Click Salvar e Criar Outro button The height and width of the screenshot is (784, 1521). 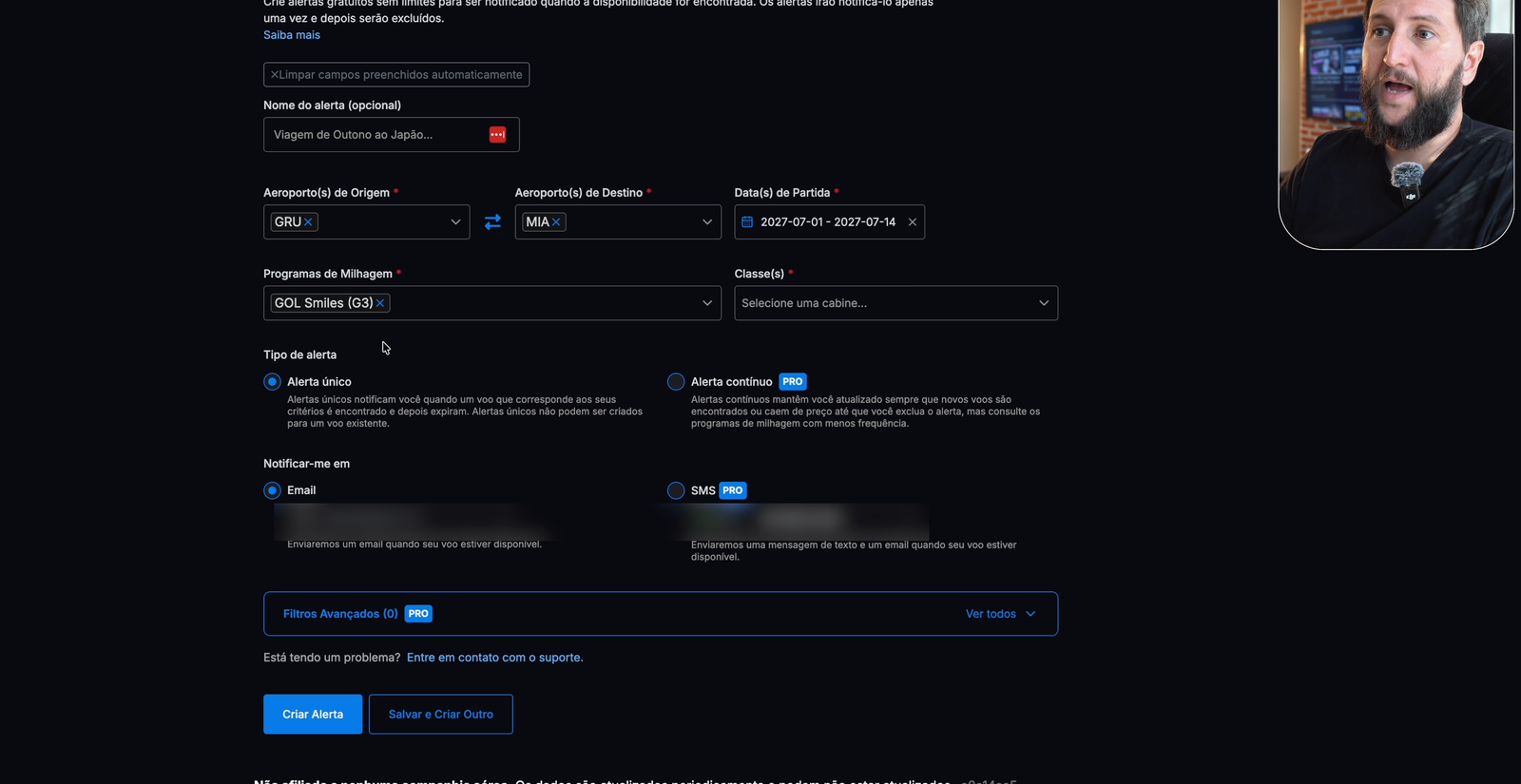441,715
